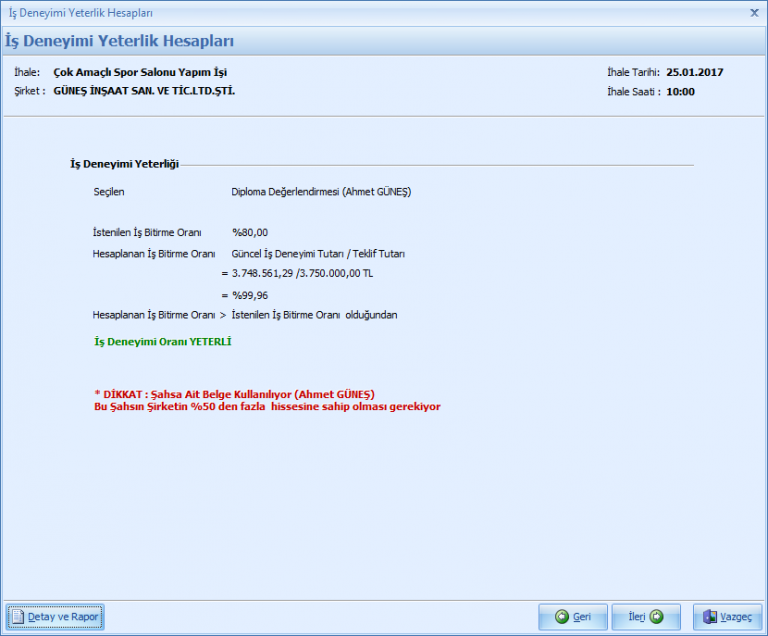The height and width of the screenshot is (636, 768).
Task: Click the calculated result %99,96
Action: click(250, 295)
